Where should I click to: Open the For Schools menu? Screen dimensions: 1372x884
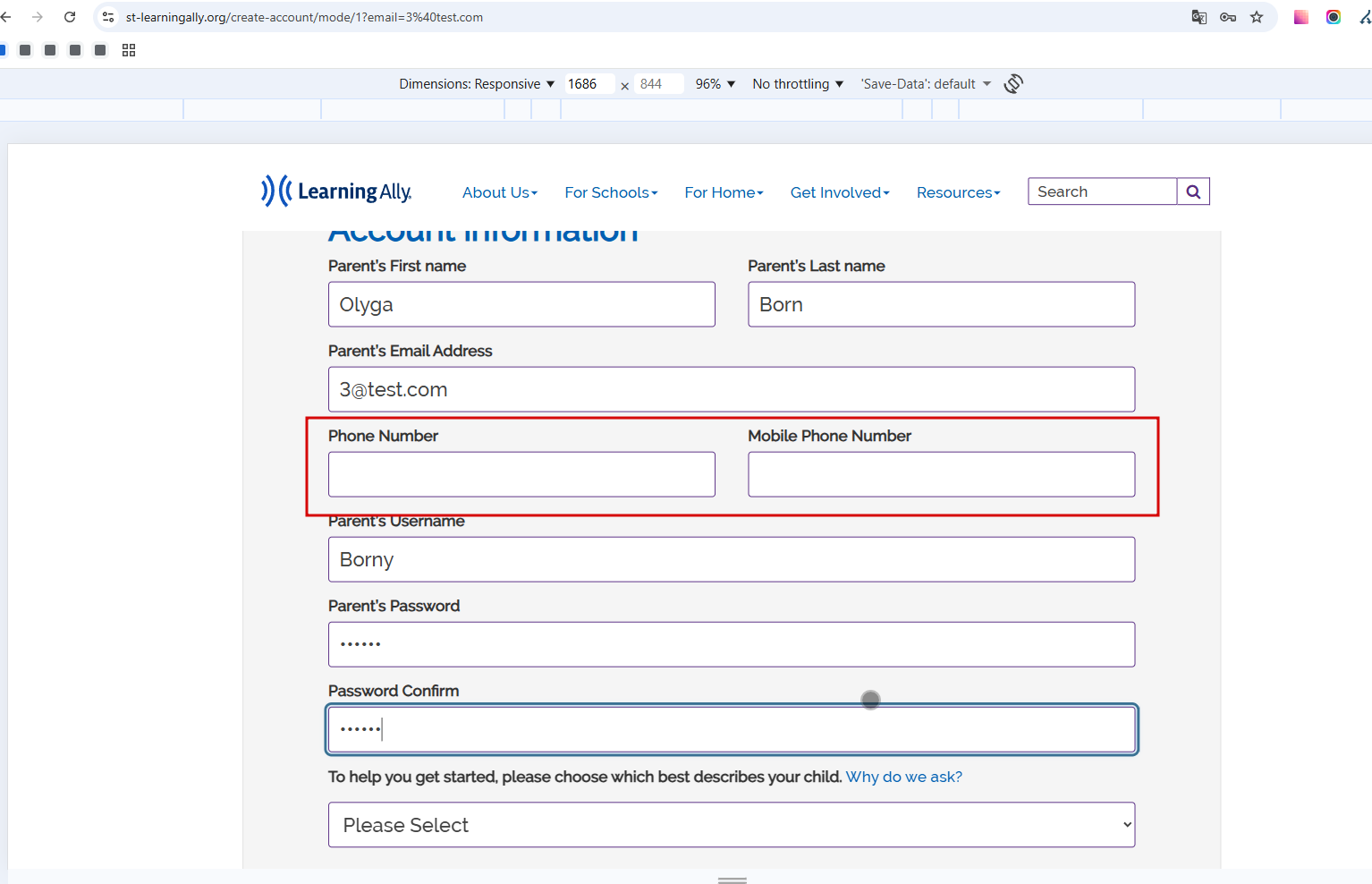pos(611,192)
